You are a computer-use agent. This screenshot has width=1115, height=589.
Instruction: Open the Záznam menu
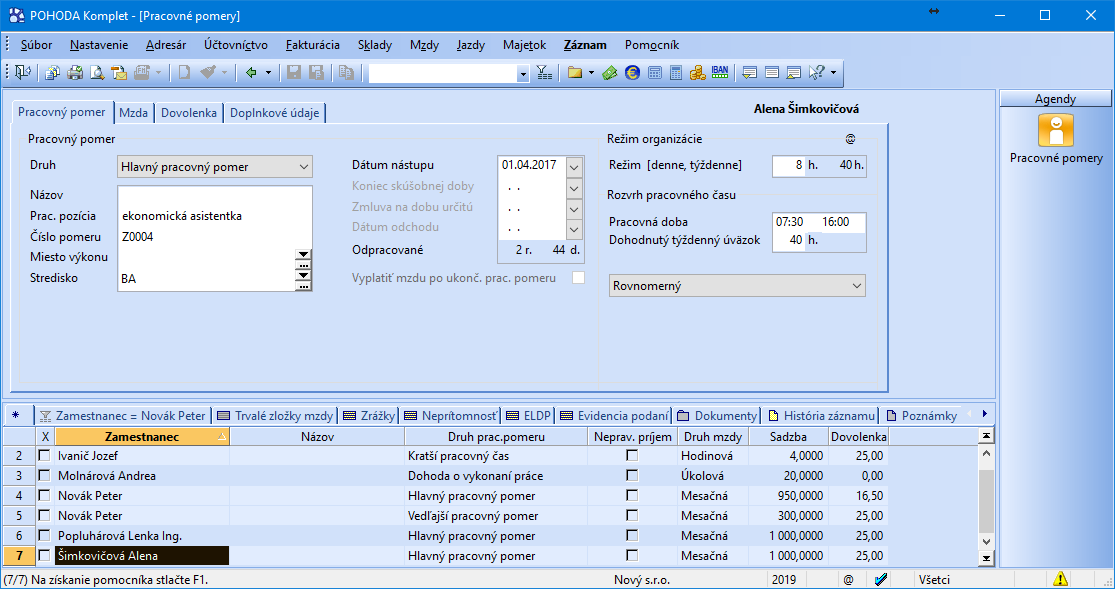click(585, 45)
